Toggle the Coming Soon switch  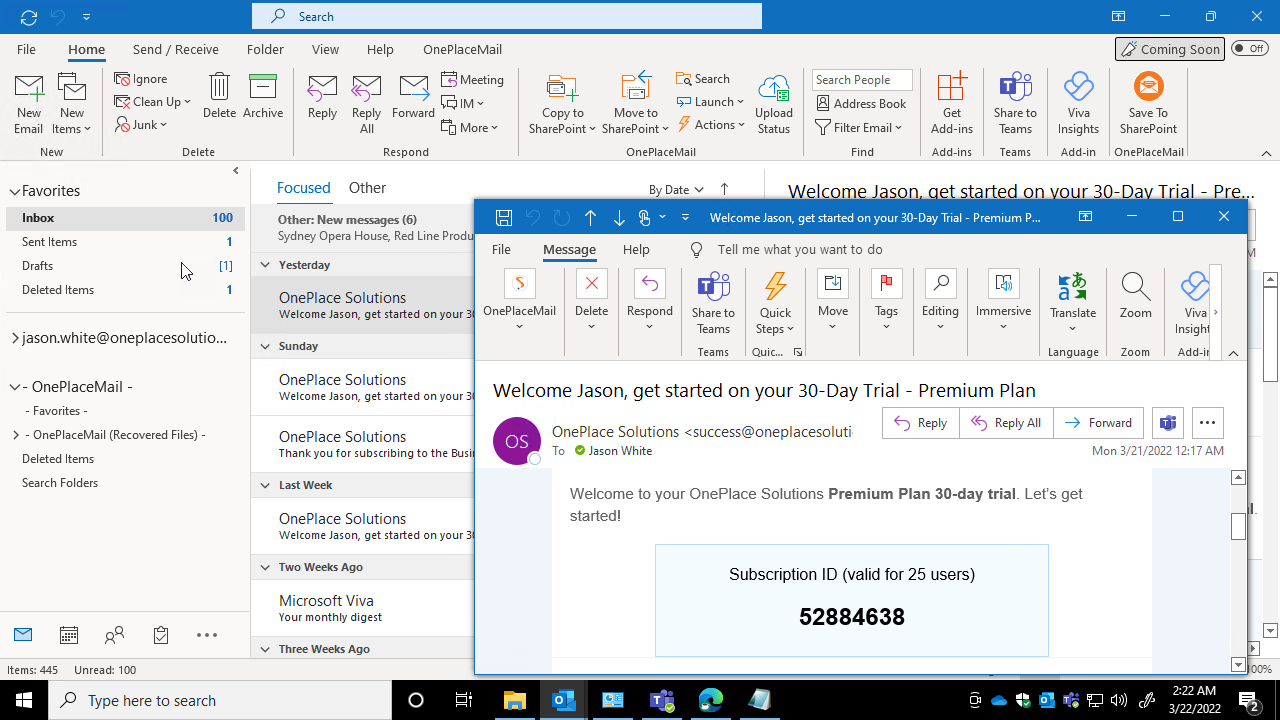click(1249, 48)
